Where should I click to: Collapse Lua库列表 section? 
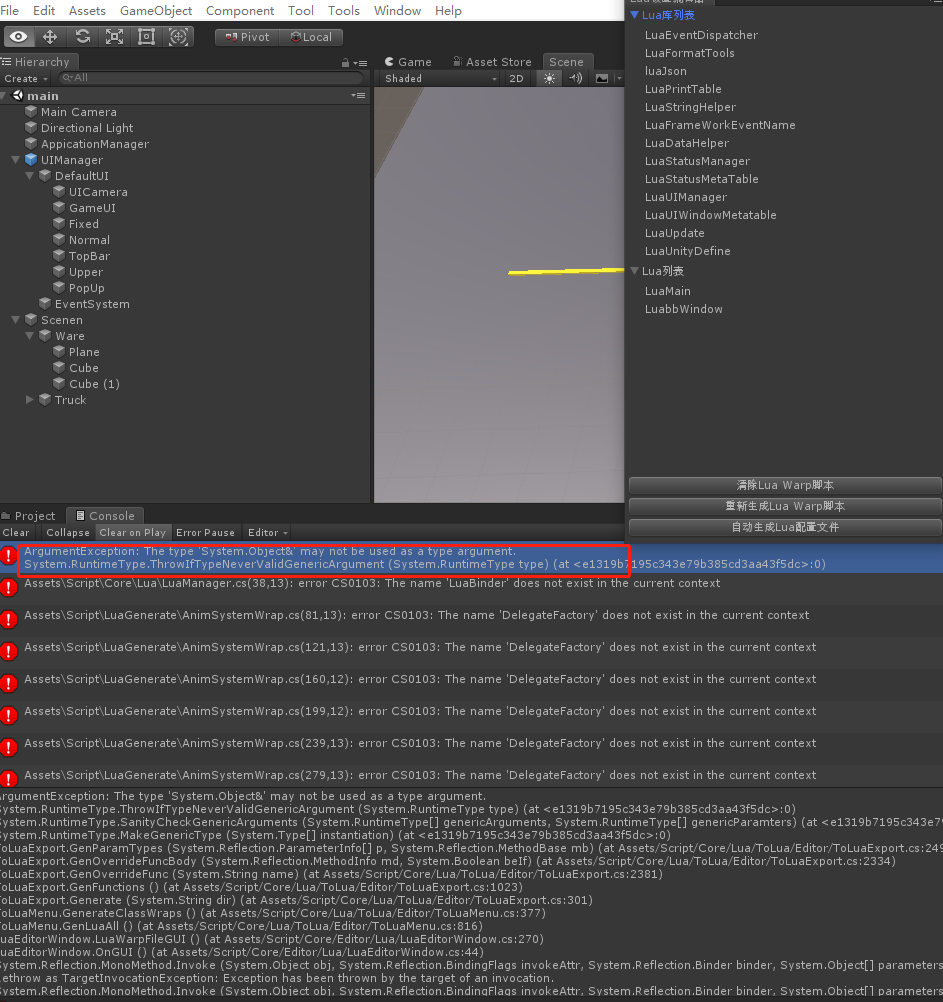coord(634,15)
